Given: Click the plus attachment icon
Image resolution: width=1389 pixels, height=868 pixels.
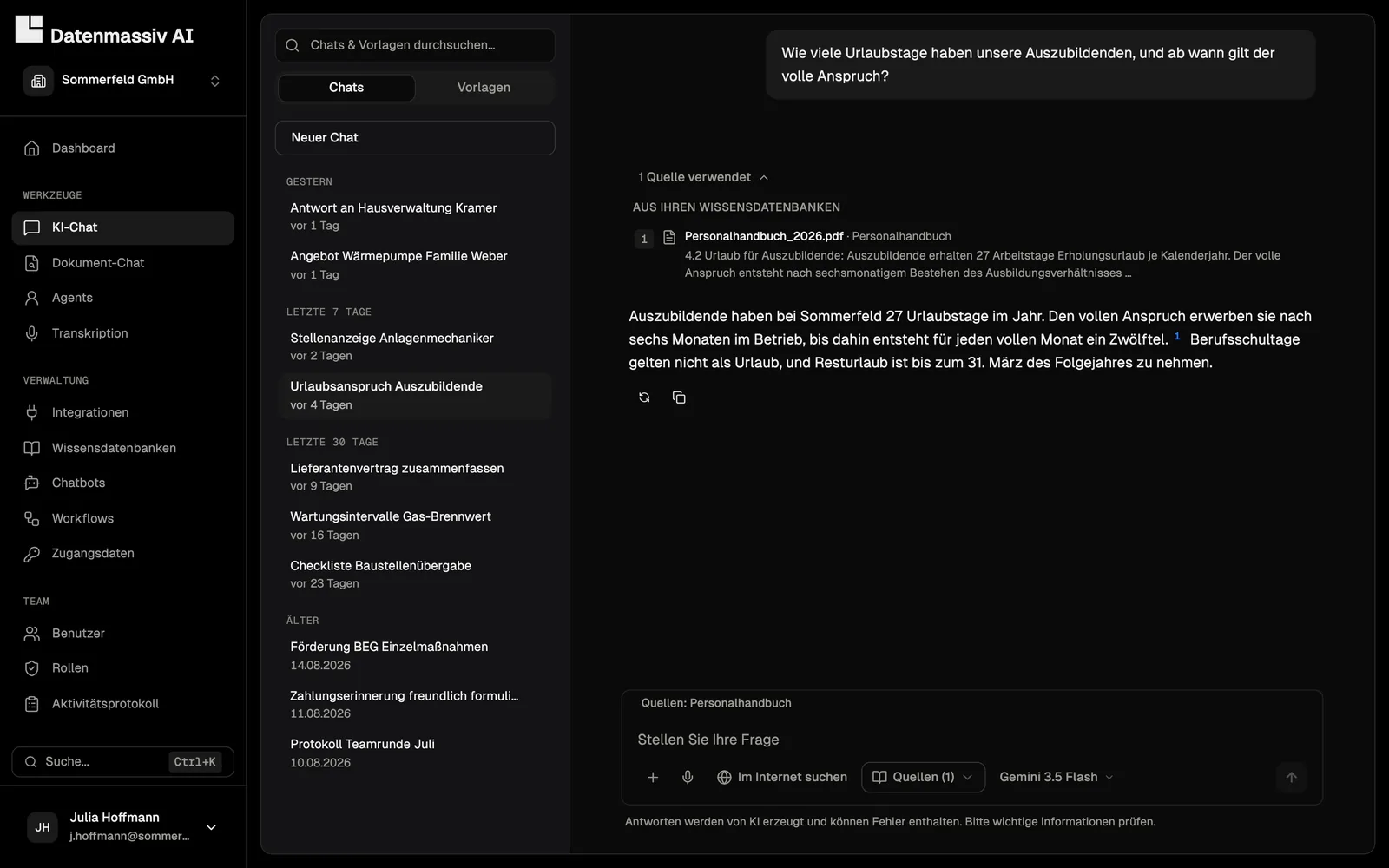Looking at the screenshot, I should [x=653, y=778].
